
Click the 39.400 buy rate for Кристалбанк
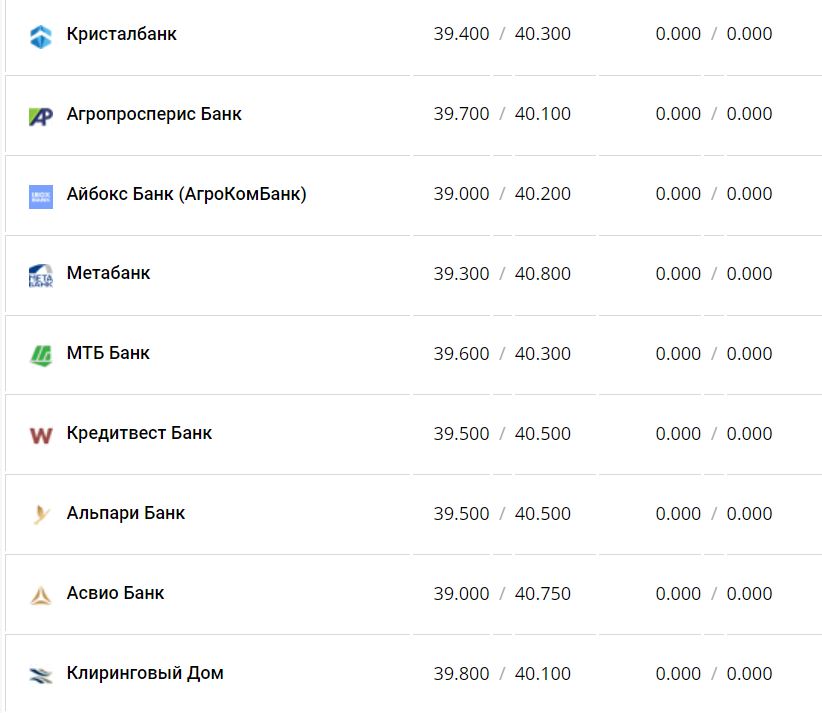pyautogui.click(x=462, y=33)
